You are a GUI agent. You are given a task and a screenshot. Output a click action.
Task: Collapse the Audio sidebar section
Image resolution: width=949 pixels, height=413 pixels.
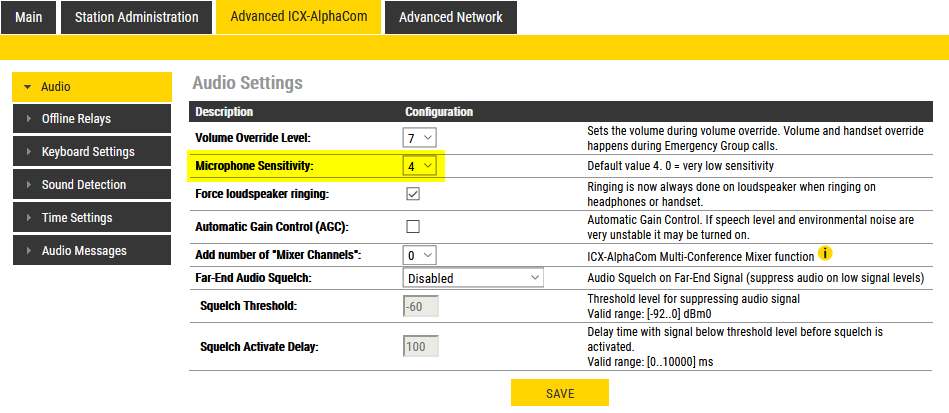pos(92,87)
